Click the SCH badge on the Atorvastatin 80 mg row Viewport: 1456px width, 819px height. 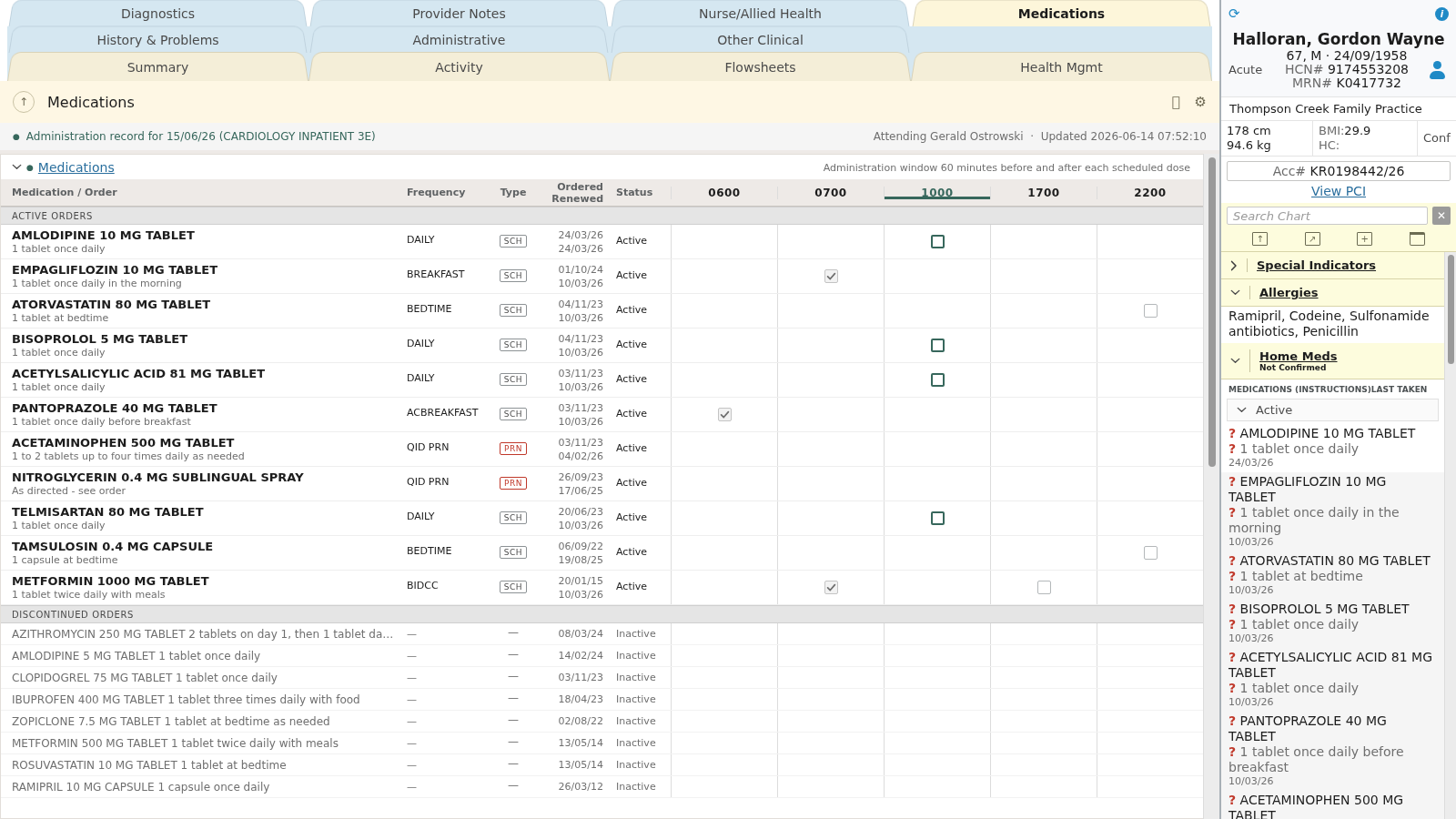coord(513,310)
